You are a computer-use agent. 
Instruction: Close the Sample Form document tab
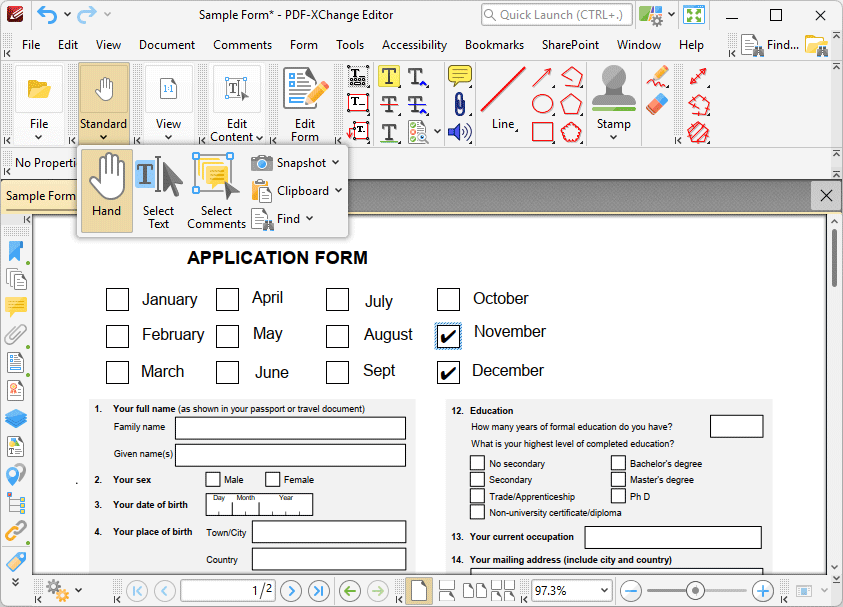click(826, 196)
